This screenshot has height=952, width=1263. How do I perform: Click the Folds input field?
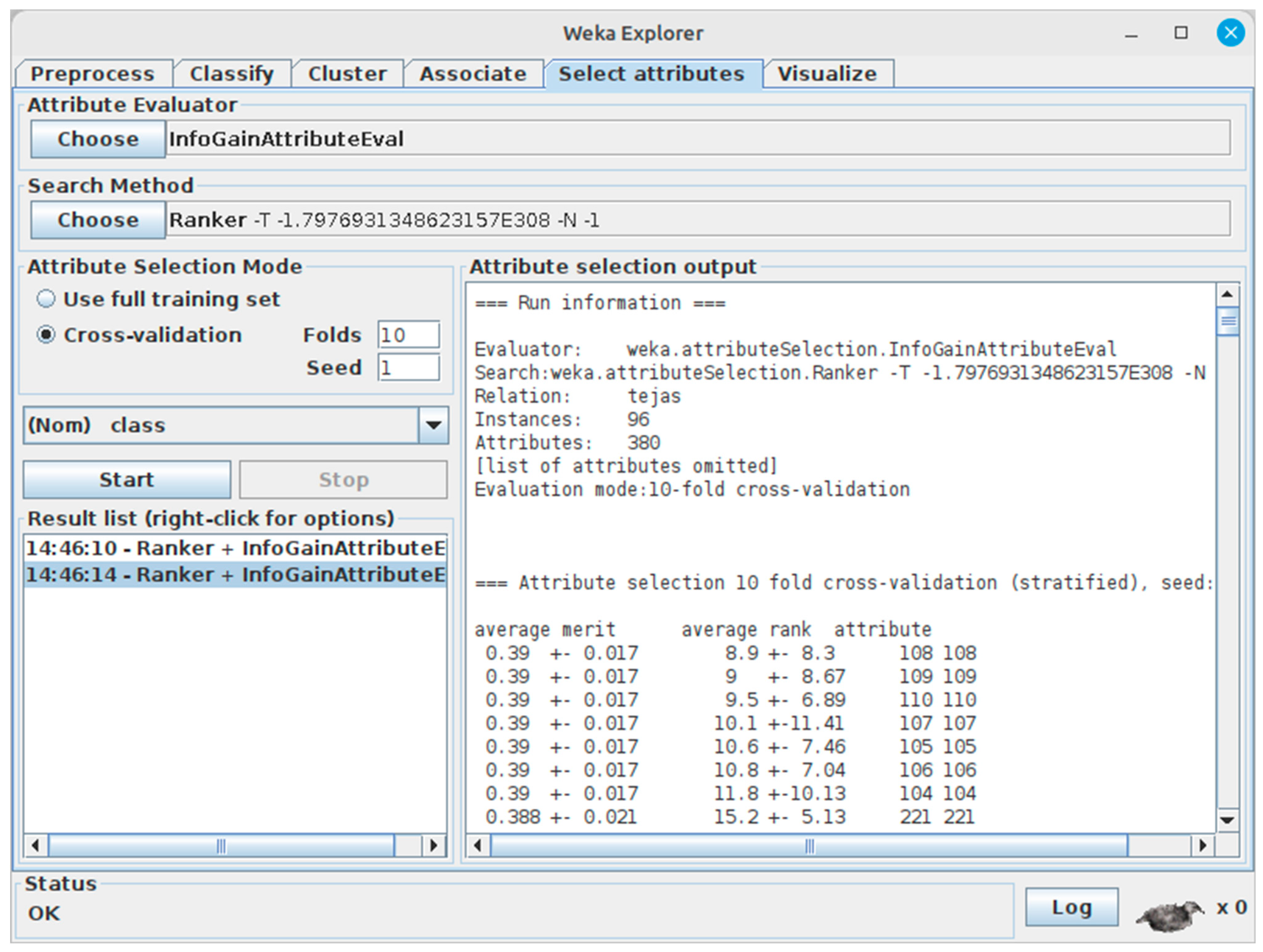click(409, 335)
